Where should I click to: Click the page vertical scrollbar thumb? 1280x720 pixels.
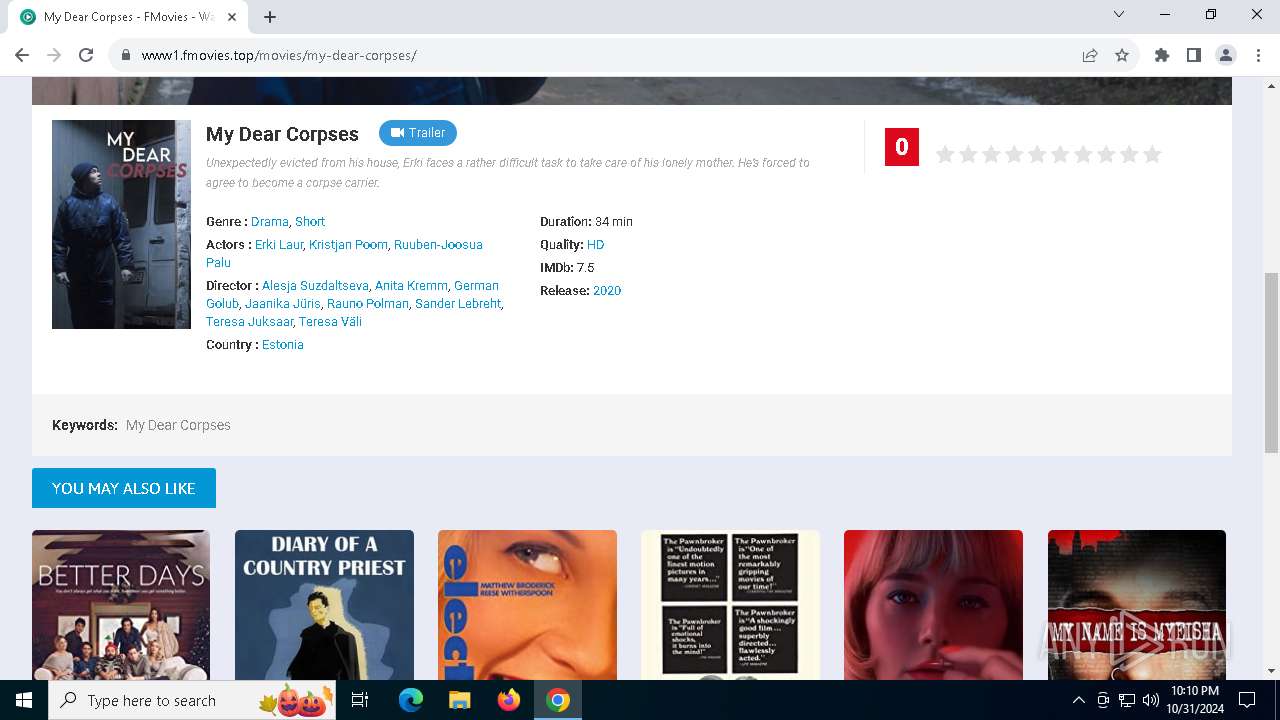coord(1271,362)
